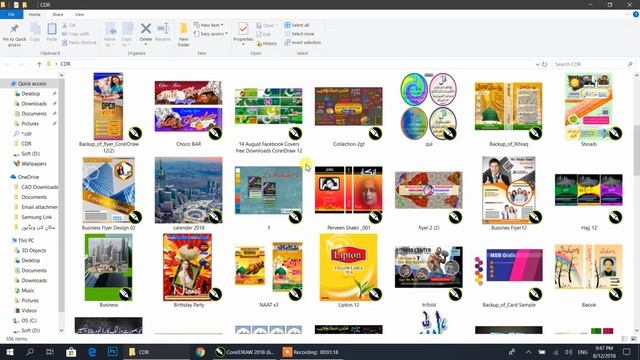Click the Copy icon in the ribbon
The image size is (640, 360).
35,29
